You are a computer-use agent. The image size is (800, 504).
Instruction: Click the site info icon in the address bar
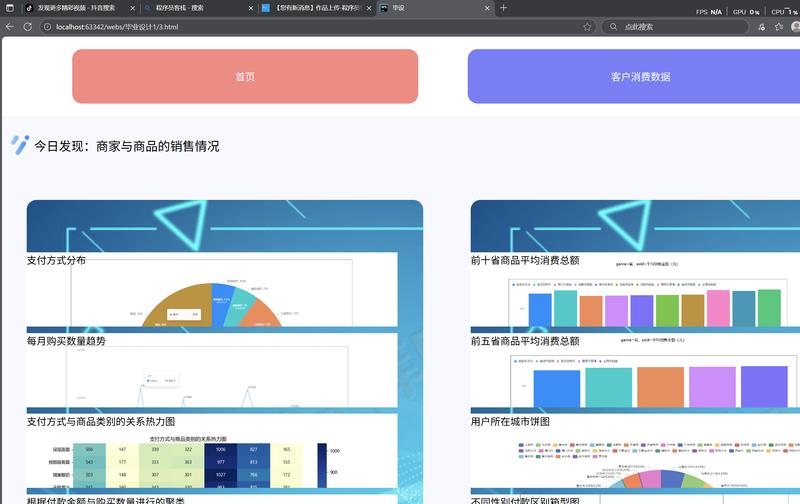pyautogui.click(x=47, y=27)
